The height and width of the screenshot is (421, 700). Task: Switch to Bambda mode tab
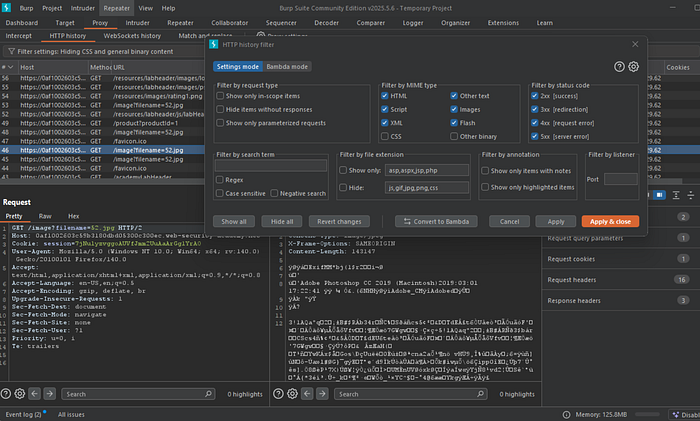(287, 66)
